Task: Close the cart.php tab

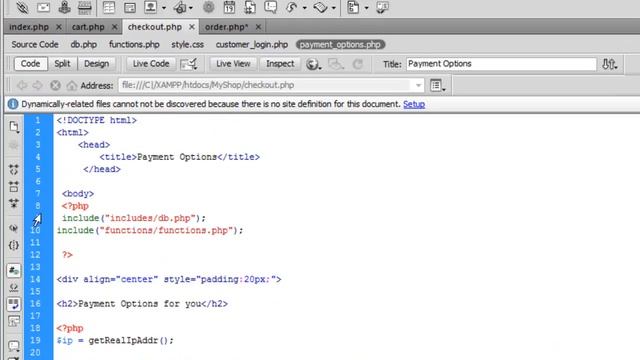Action: click(x=115, y=27)
